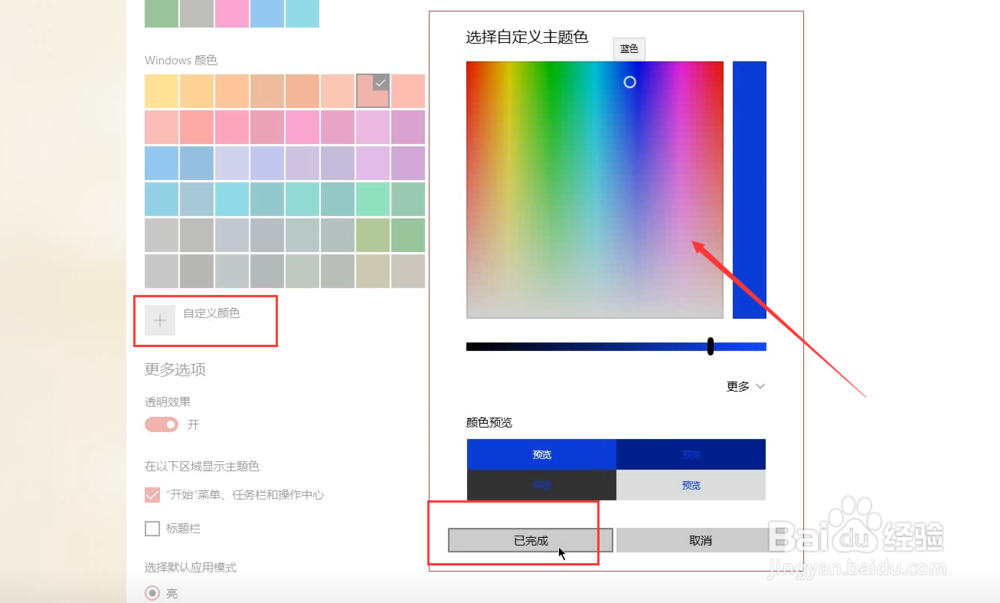Click the 更多选项 heading
1000x603 pixels.
pos(175,370)
